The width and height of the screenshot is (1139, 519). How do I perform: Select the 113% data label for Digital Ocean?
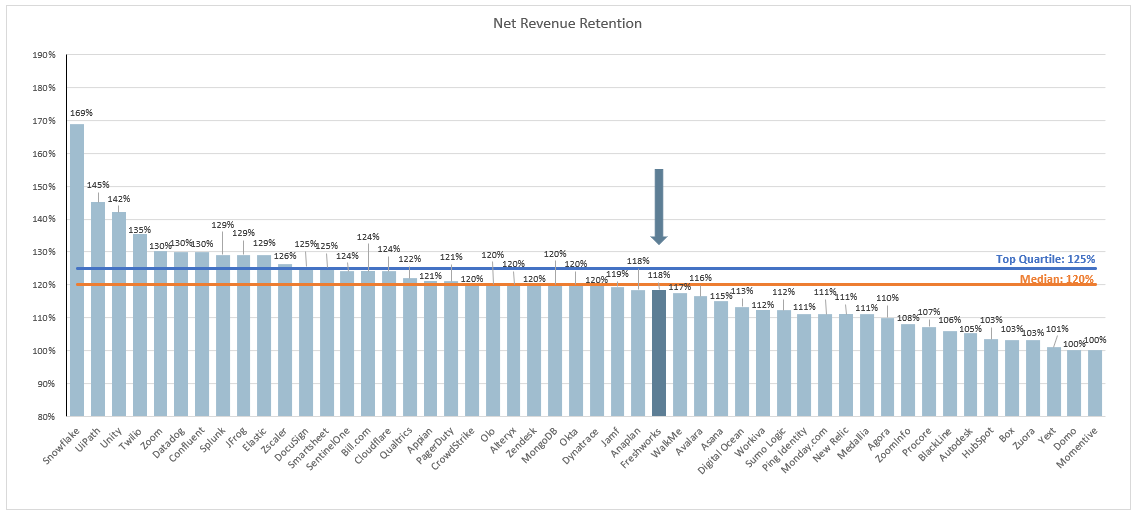[742, 291]
